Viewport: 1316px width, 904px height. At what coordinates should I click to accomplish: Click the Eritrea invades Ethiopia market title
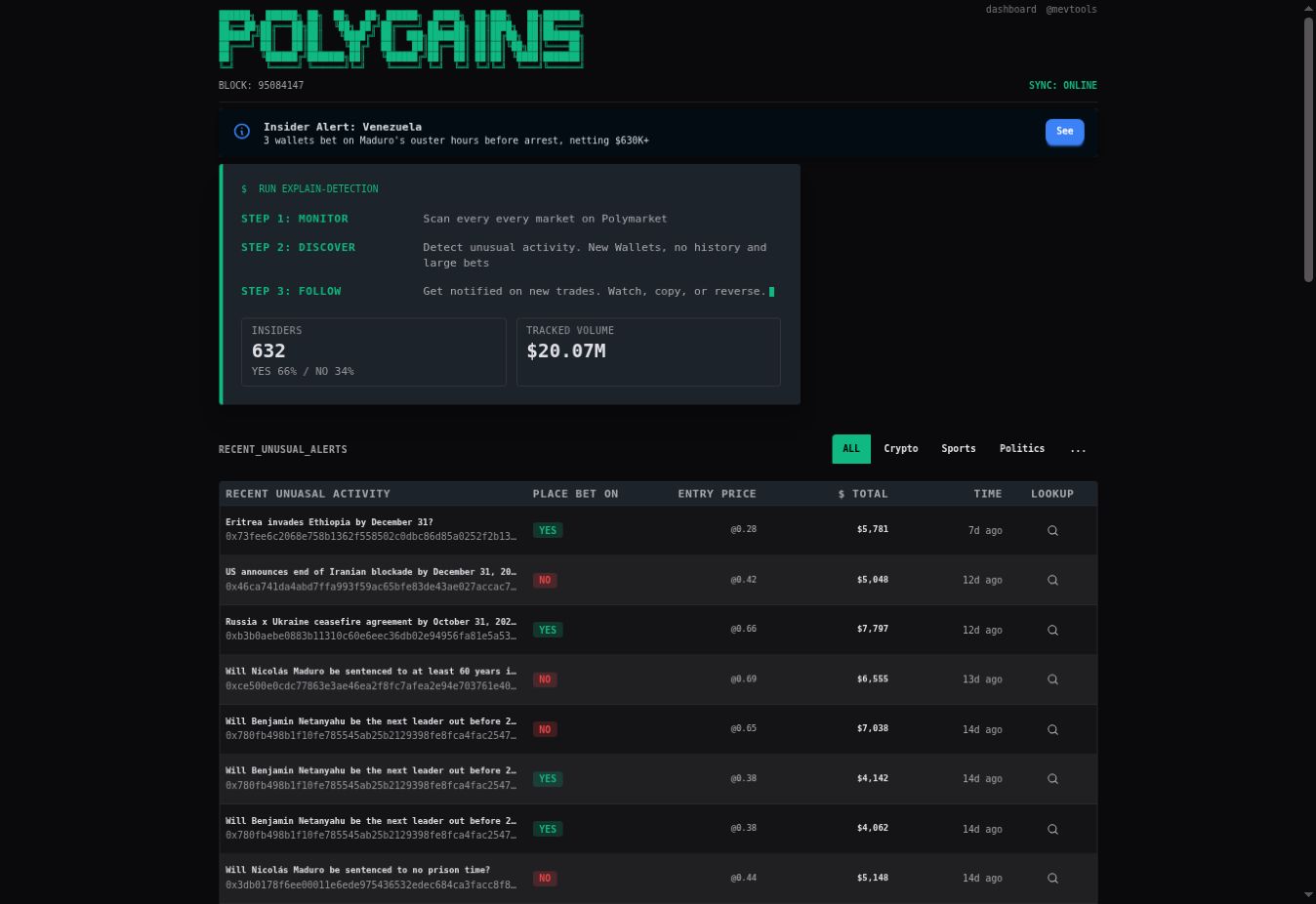point(329,522)
